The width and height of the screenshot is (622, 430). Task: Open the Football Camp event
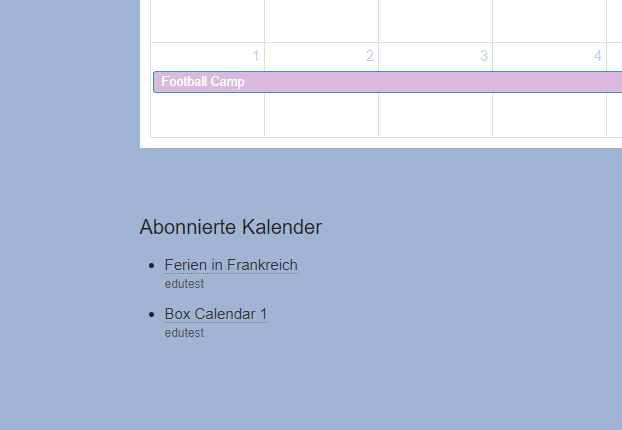point(202,82)
